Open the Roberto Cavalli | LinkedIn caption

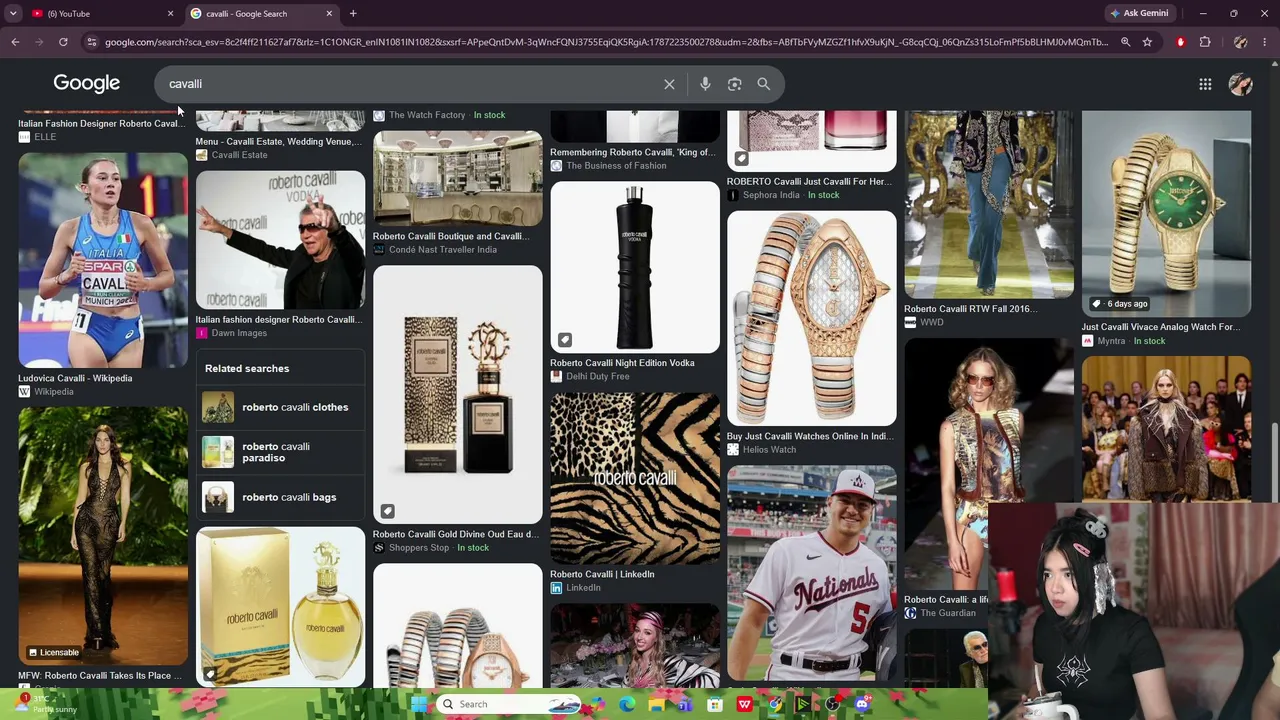pos(602,574)
